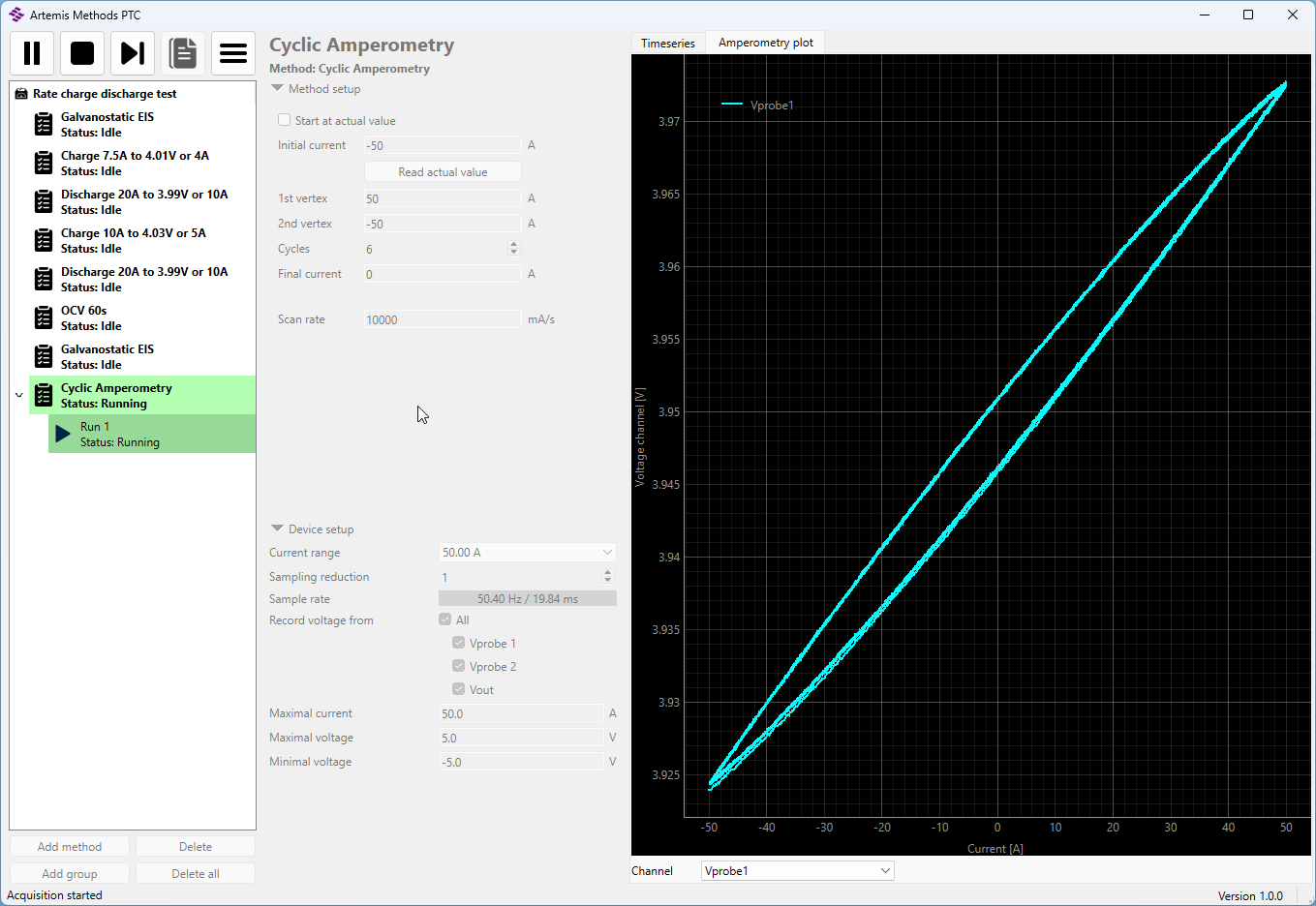The image size is (1316, 906).
Task: Pause the running acquisition
Action: [x=32, y=53]
